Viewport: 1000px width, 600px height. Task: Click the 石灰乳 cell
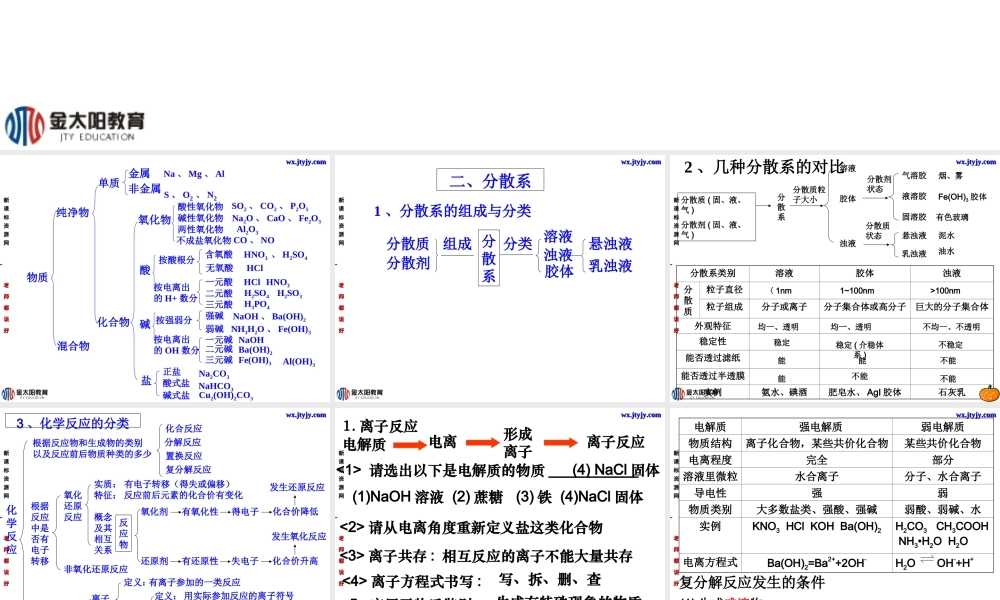coord(952,393)
